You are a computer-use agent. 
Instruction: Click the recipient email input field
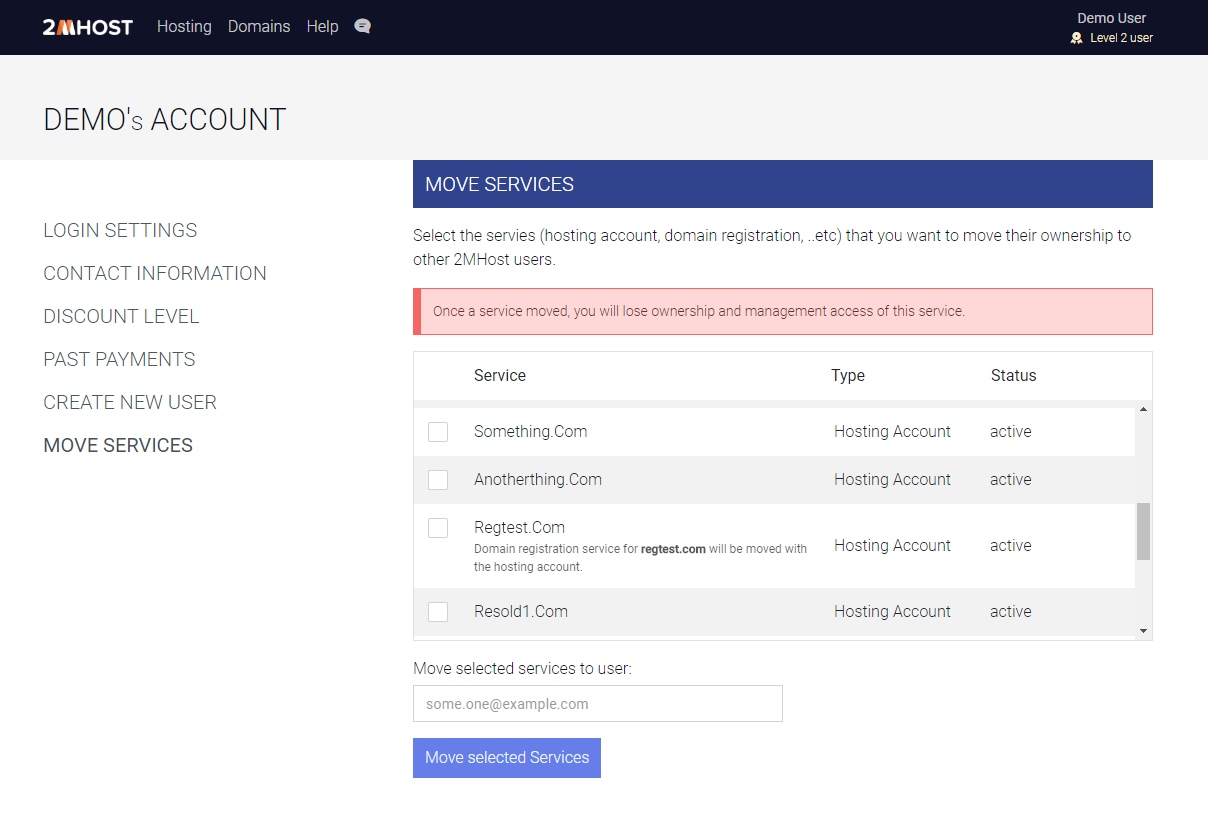597,704
